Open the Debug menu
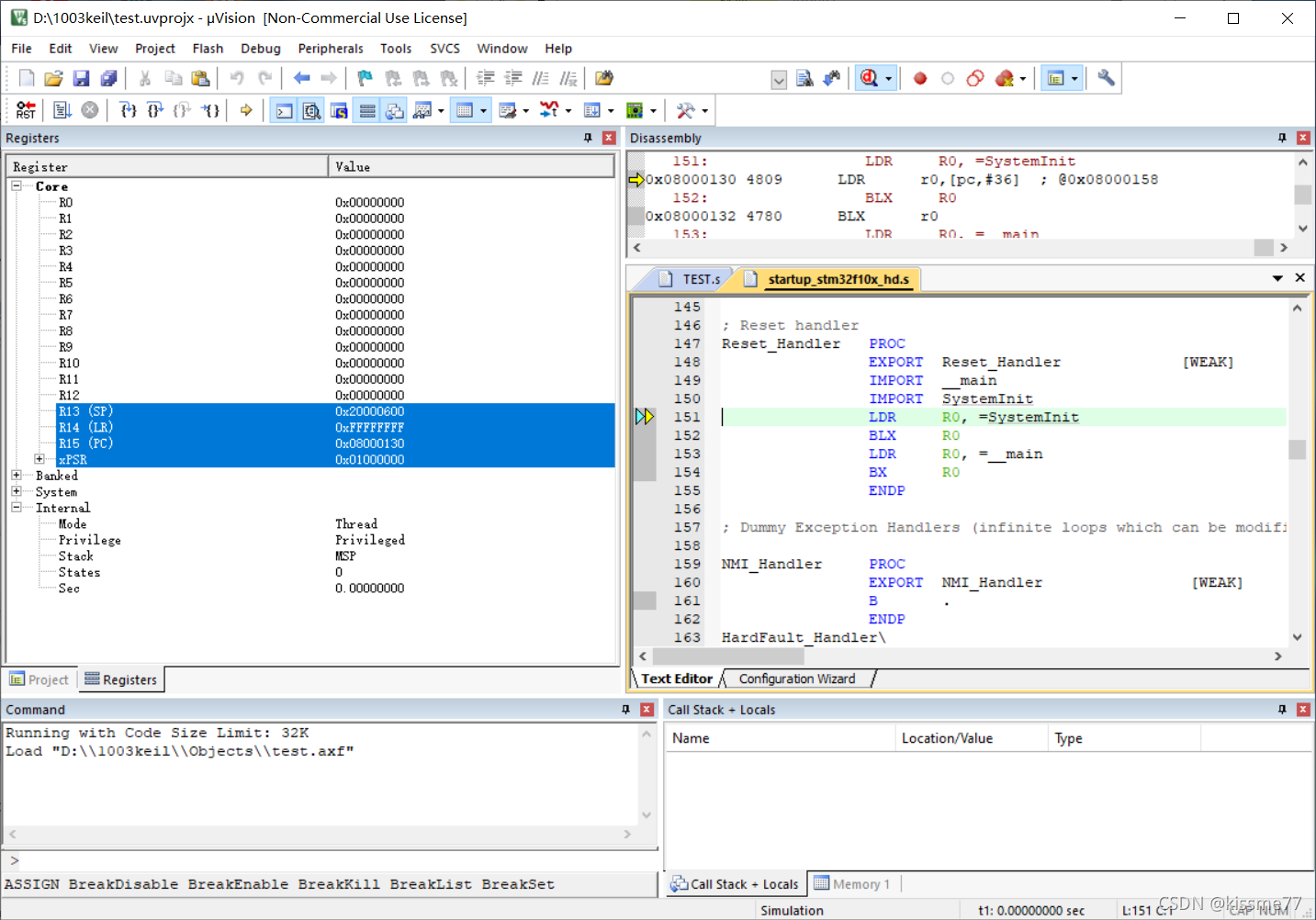The width and height of the screenshot is (1316, 920). pyautogui.click(x=261, y=49)
